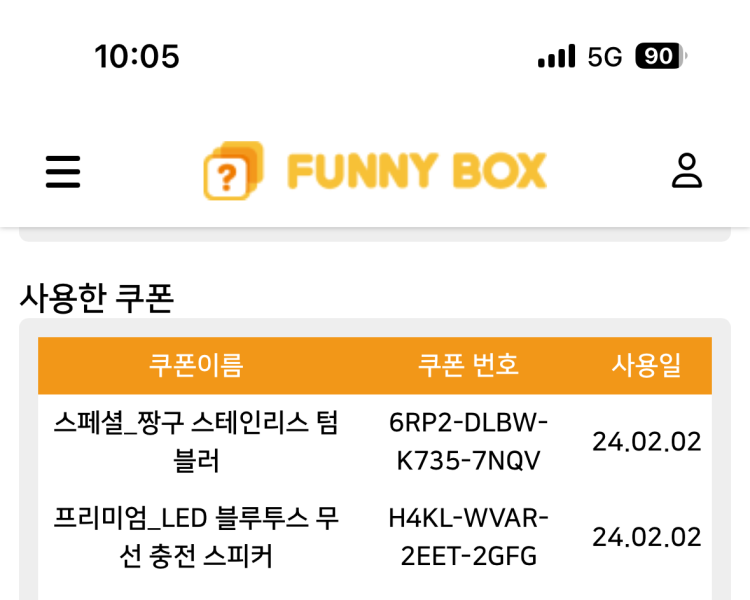Viewport: 750px width, 600px height.
Task: Go home via FUNNY BOX logo text
Action: (416, 171)
